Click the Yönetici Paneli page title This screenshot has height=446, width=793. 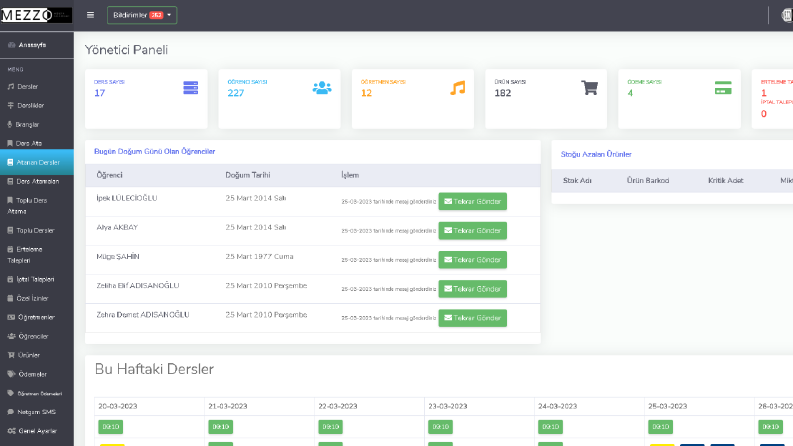pyautogui.click(x=126, y=50)
